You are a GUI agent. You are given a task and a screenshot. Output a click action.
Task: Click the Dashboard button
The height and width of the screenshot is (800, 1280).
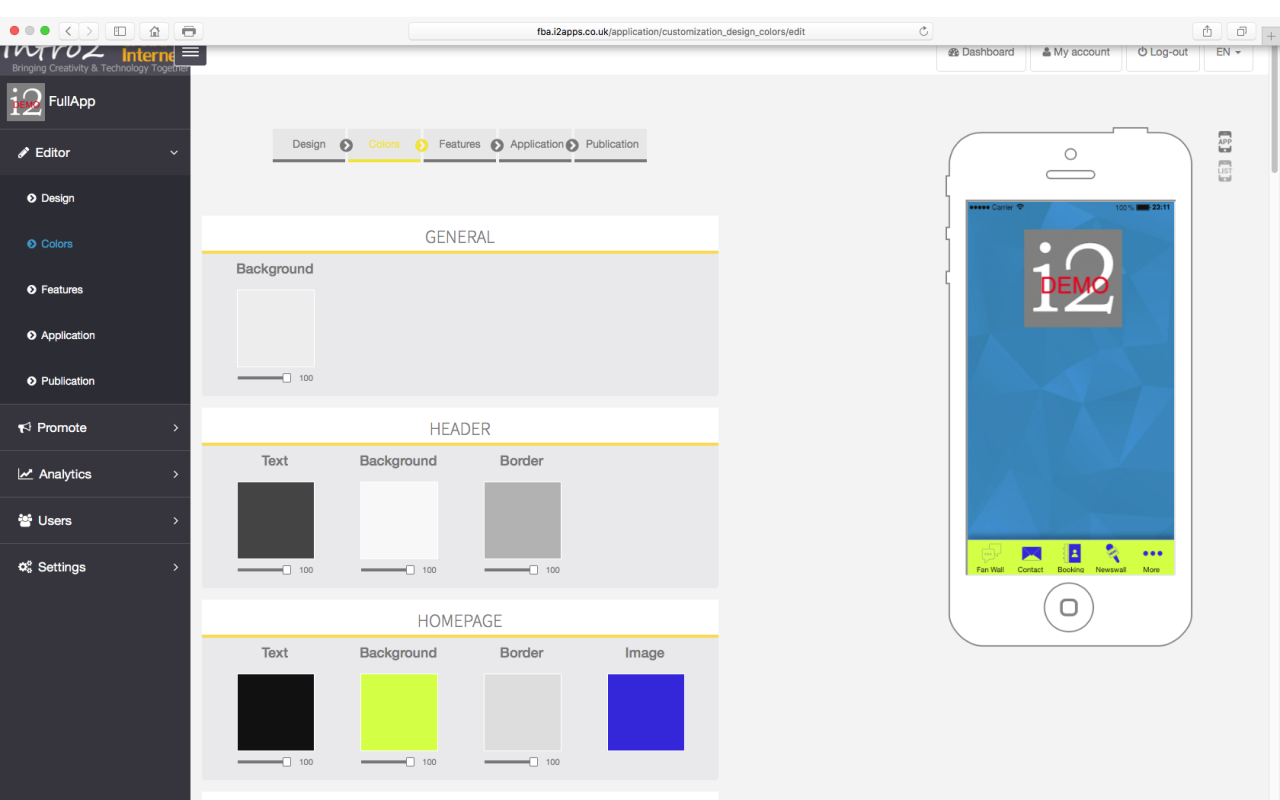coord(981,53)
